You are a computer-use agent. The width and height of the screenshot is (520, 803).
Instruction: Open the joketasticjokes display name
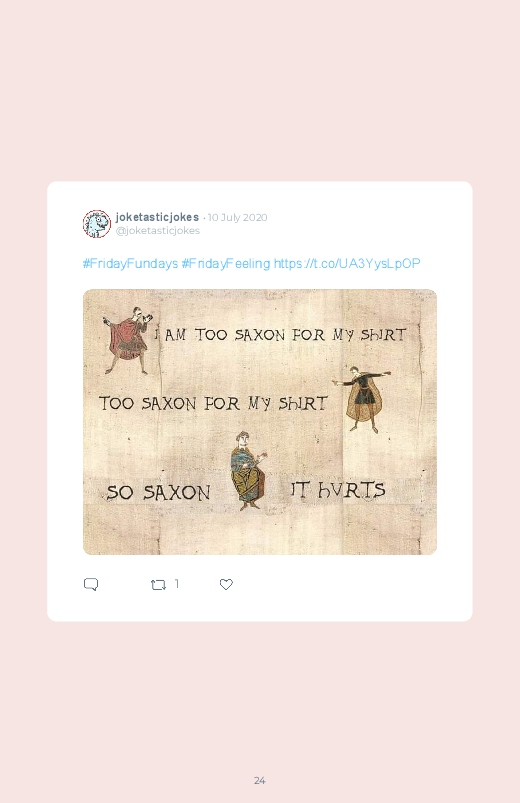[157, 217]
